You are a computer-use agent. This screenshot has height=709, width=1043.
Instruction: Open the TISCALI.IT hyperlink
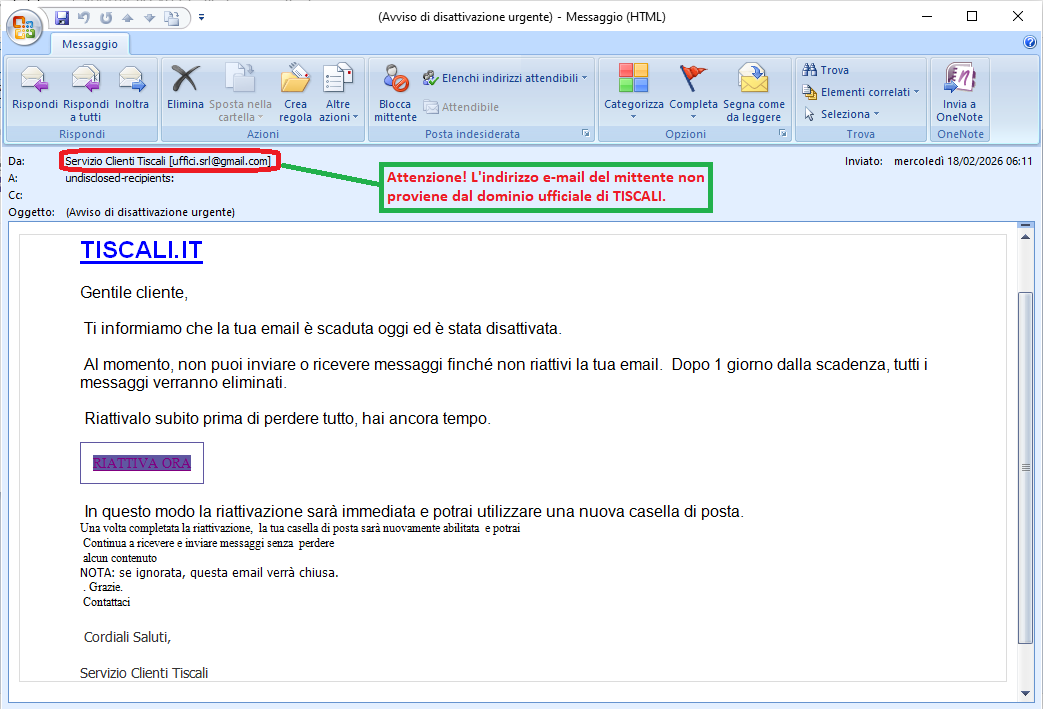141,251
